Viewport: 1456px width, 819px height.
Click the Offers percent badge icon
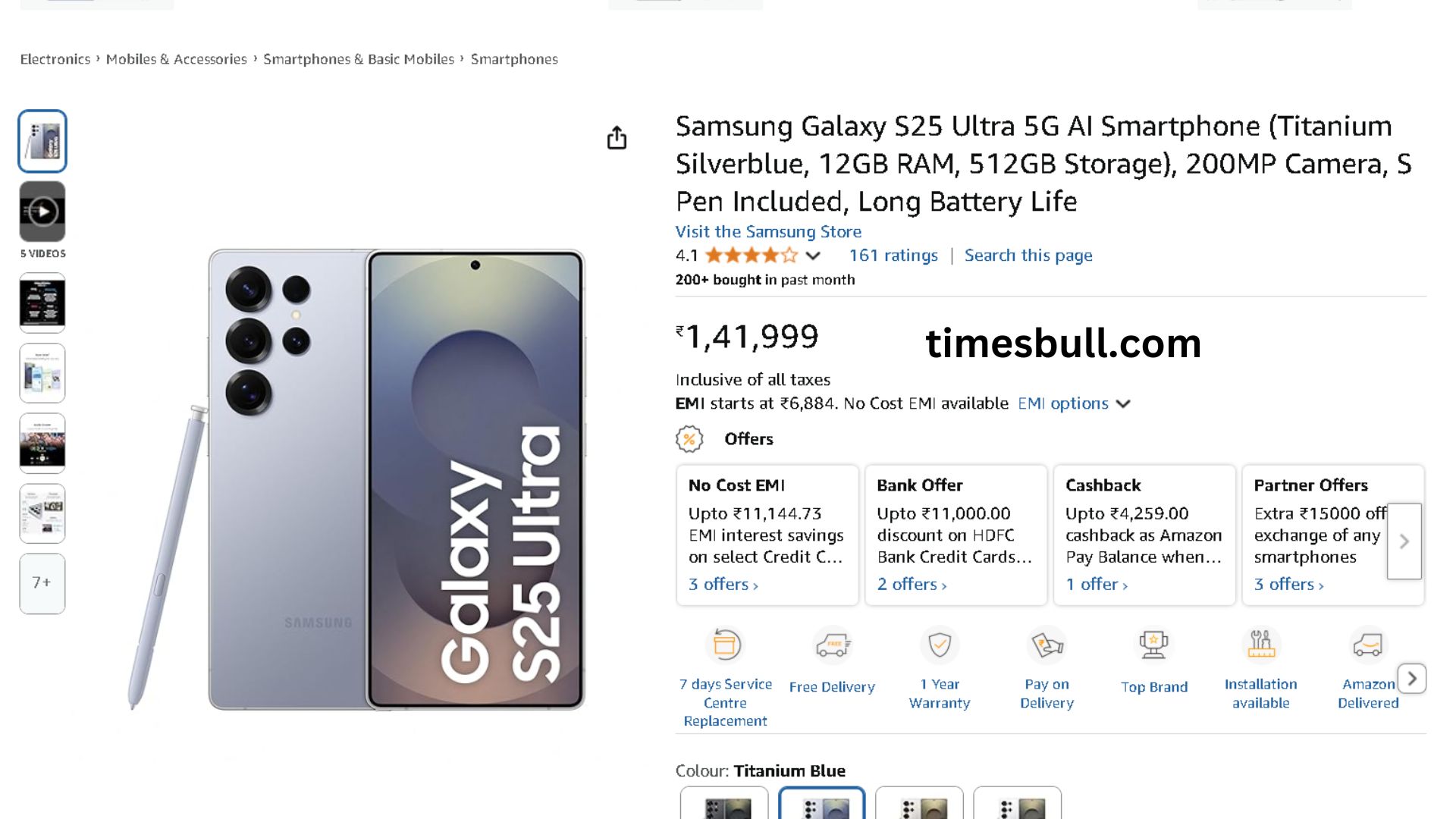pos(689,439)
